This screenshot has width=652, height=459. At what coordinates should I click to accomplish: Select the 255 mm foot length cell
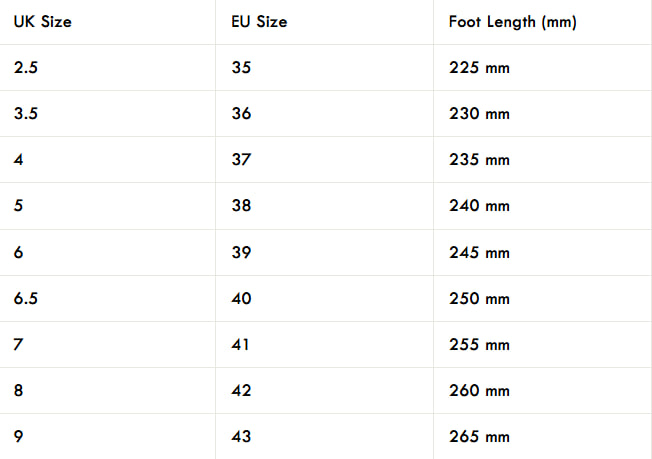[479, 344]
